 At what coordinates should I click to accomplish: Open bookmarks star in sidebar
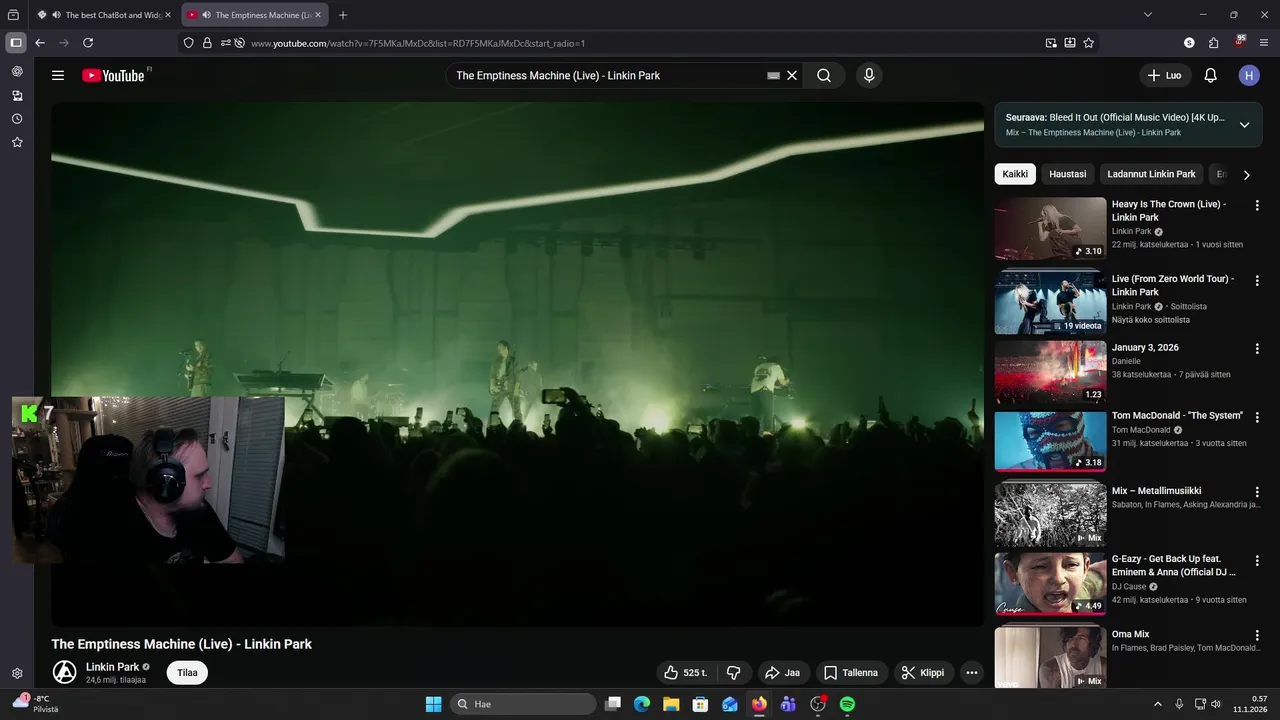point(17,143)
